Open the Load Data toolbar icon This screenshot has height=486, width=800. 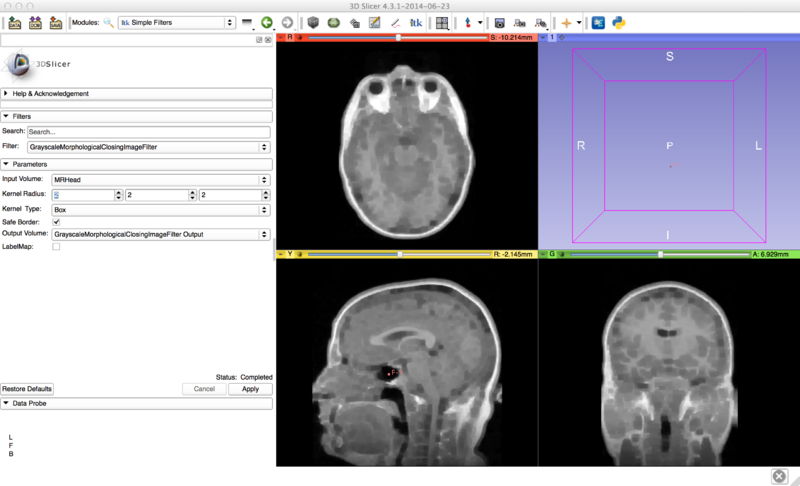click(x=15, y=23)
